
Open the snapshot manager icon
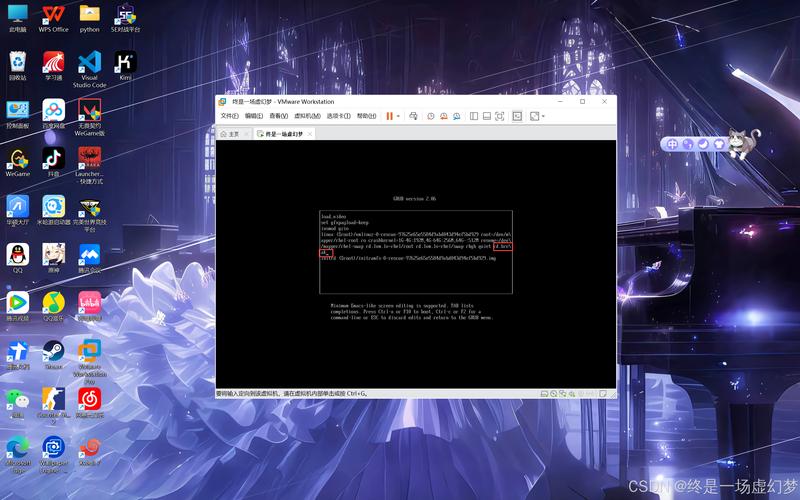[x=456, y=116]
